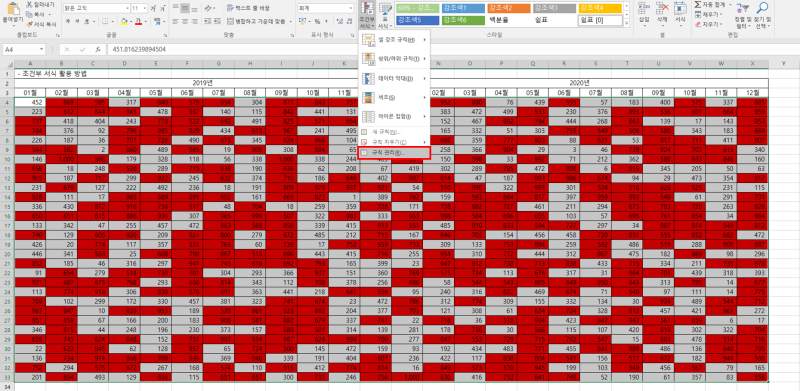This screenshot has width=800, height=391.
Task: Open the Name Box dropdown next to A4
Action: (42, 50)
